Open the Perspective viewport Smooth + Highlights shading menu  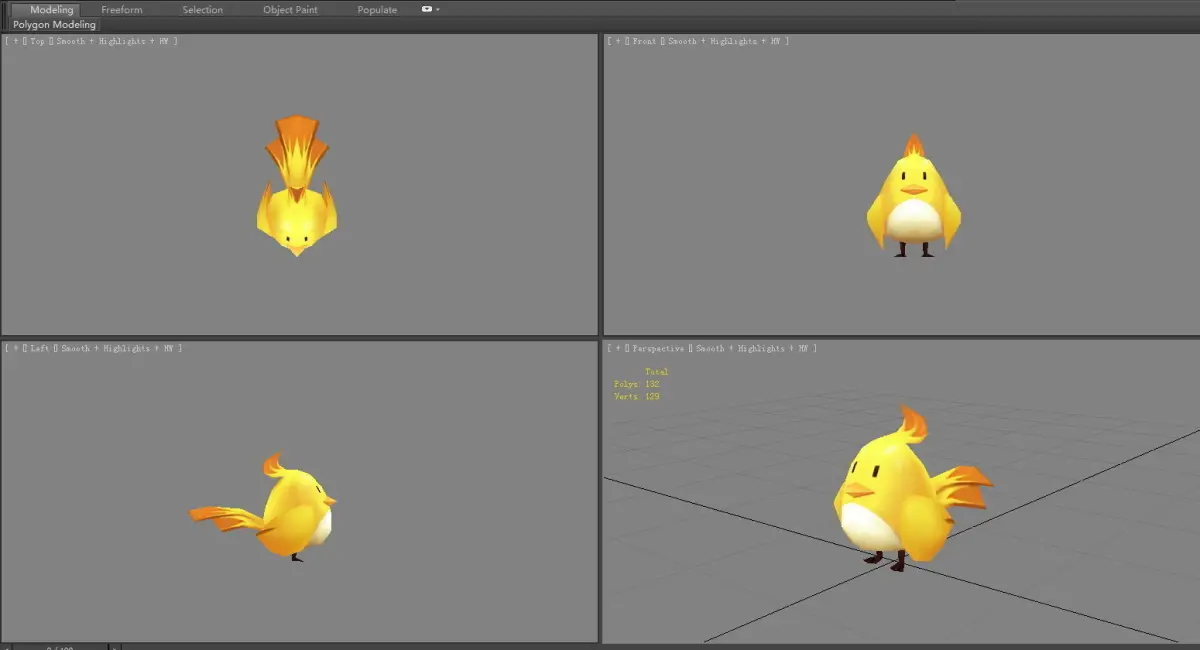coord(750,348)
